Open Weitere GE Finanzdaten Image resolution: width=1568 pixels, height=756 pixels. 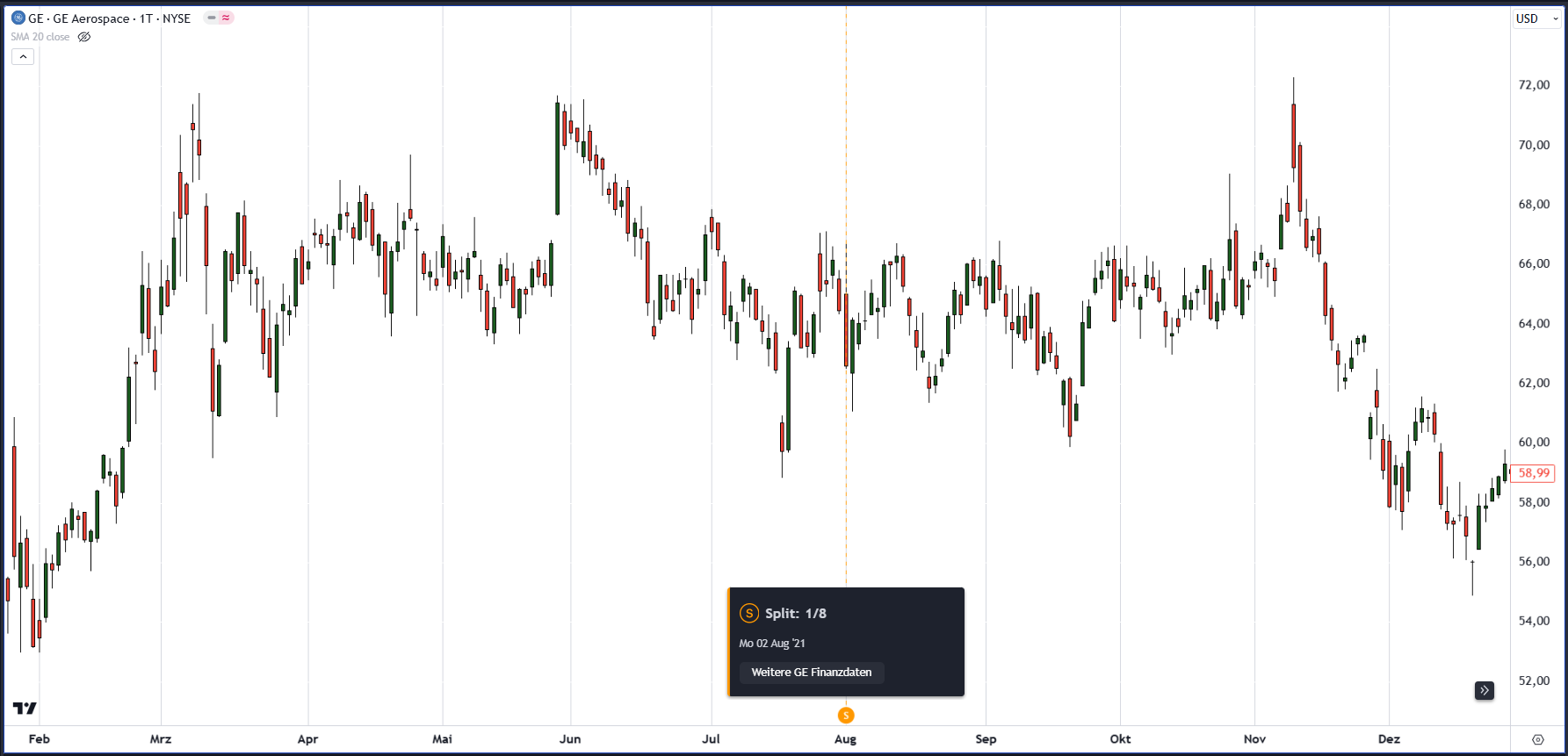[812, 673]
